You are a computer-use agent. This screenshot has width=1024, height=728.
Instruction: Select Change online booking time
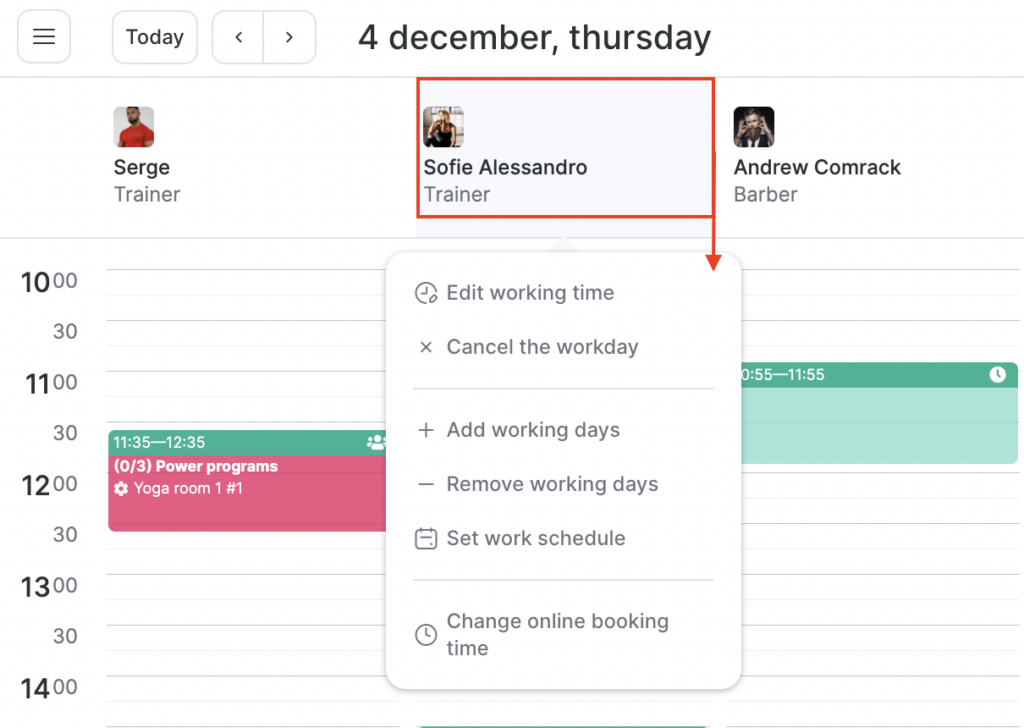tap(557, 634)
